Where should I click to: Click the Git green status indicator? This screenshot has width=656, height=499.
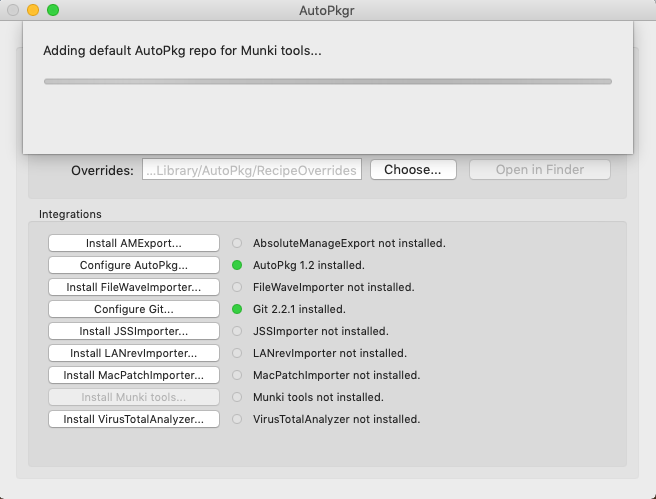coord(237,309)
